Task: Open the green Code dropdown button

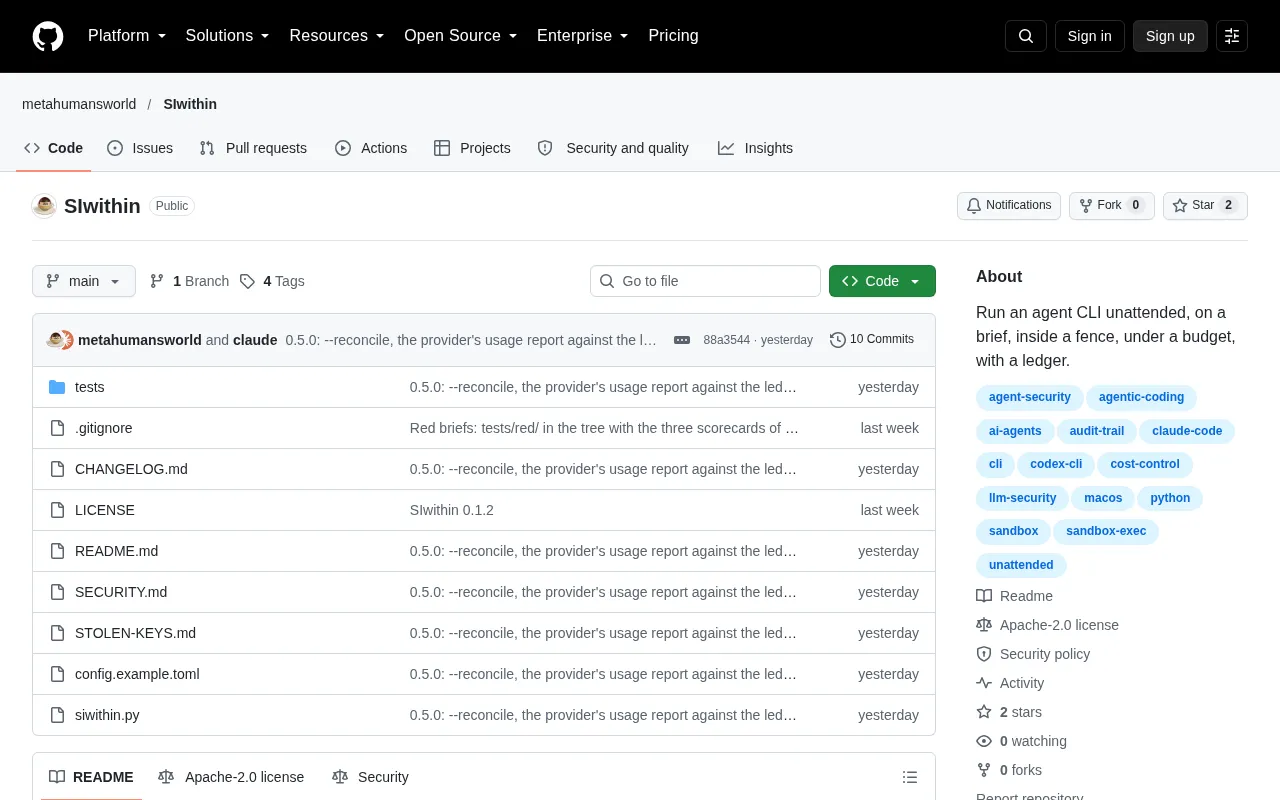Action: point(882,281)
